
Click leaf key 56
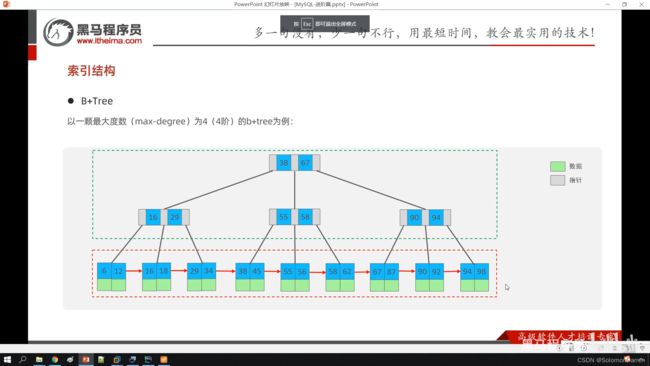point(302,272)
